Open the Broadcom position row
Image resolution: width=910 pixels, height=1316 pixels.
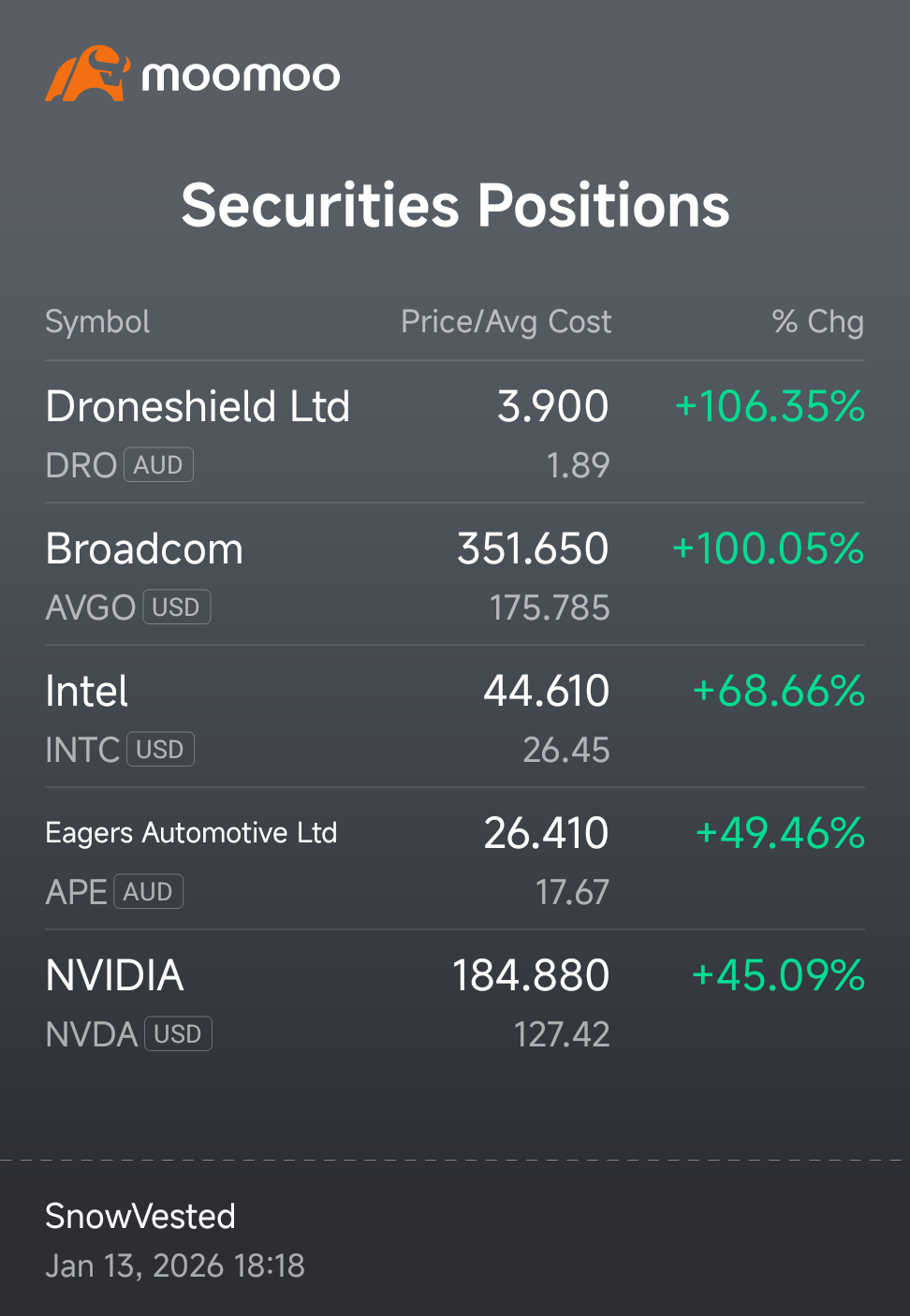[455, 575]
